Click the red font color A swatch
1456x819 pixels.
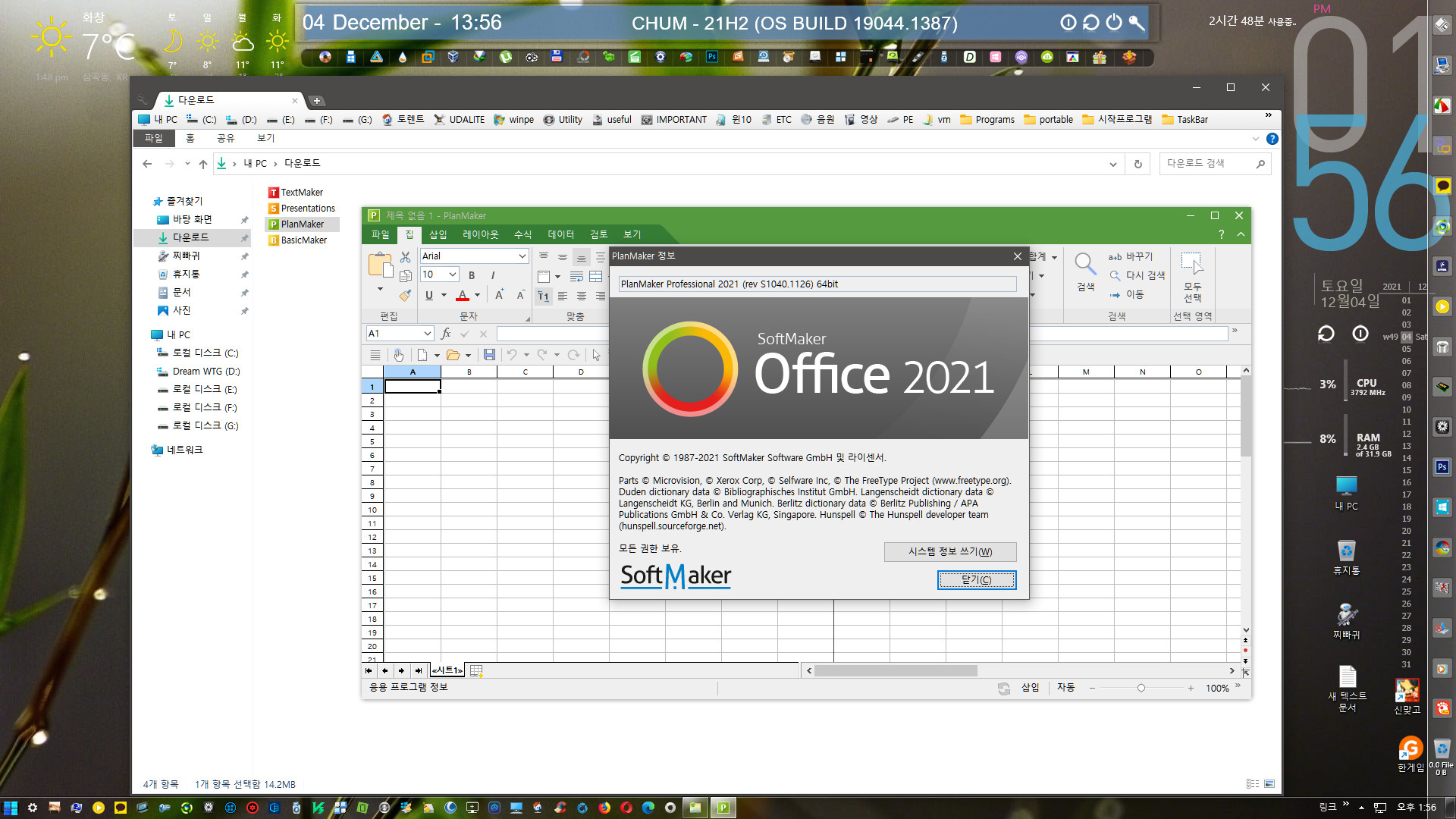(463, 295)
